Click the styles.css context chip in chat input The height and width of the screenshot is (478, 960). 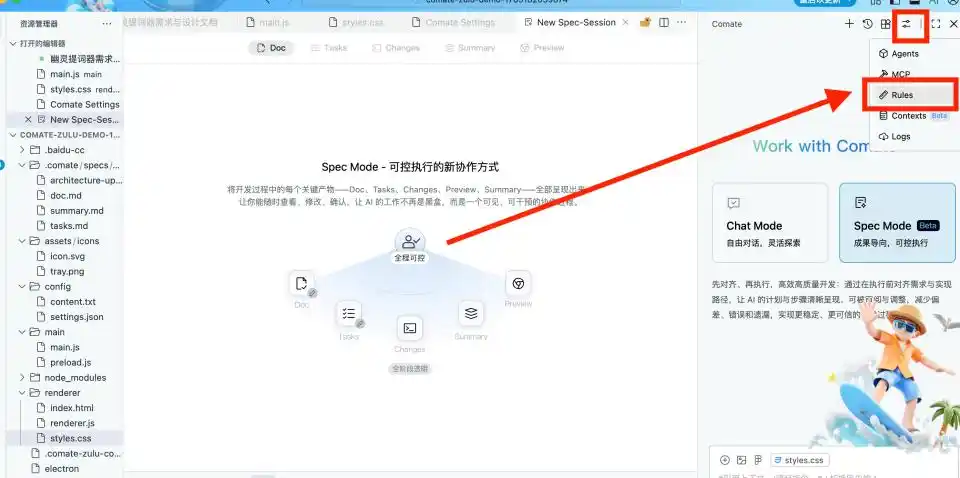click(800, 460)
